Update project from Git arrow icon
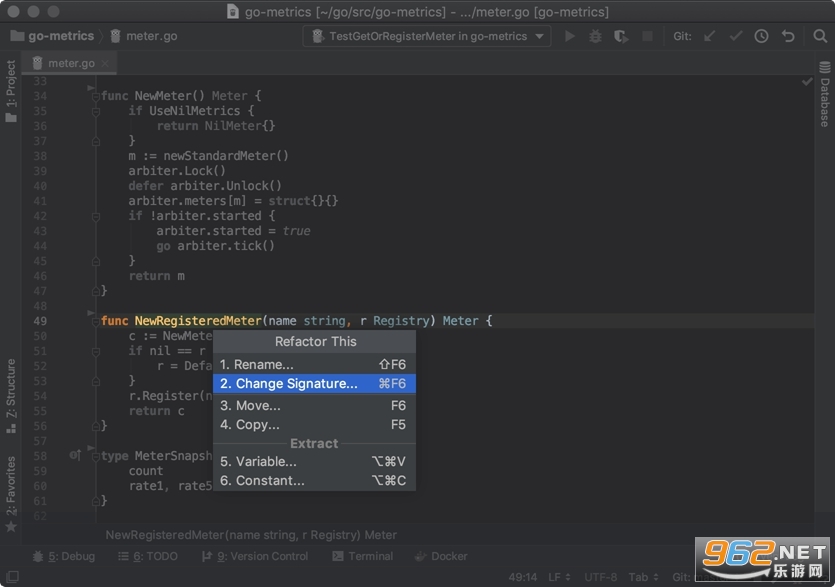 click(x=709, y=36)
